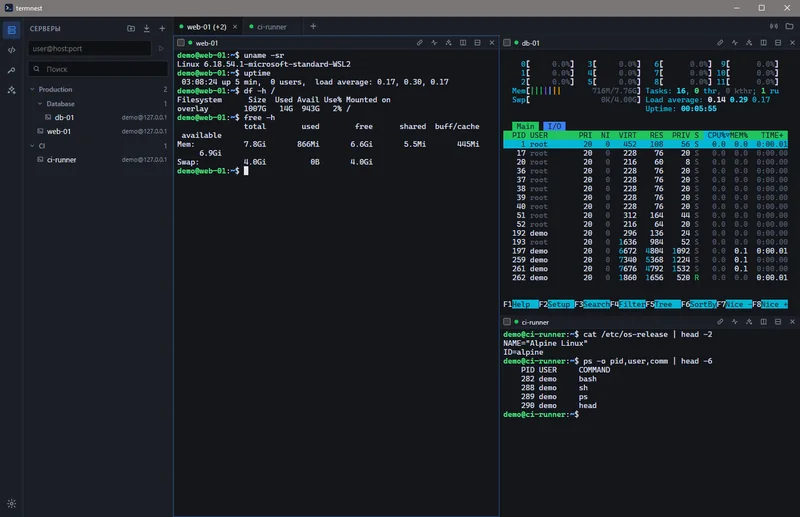Open the AI sparkles view in left rail

11,90
